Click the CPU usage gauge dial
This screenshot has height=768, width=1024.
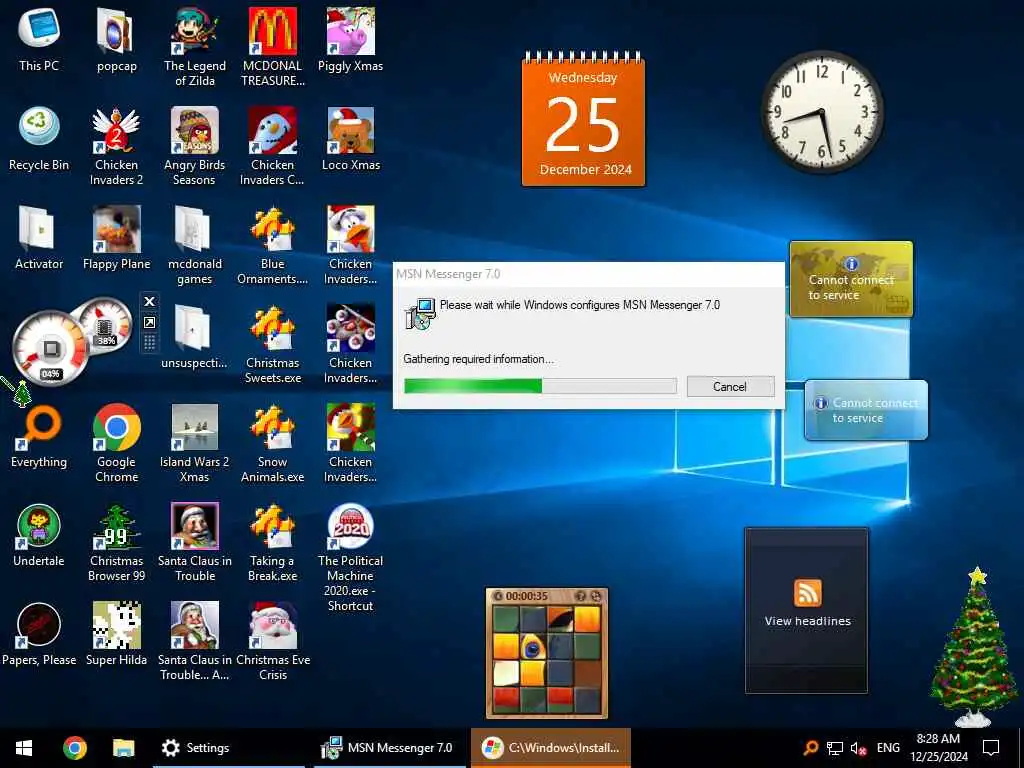click(50, 348)
